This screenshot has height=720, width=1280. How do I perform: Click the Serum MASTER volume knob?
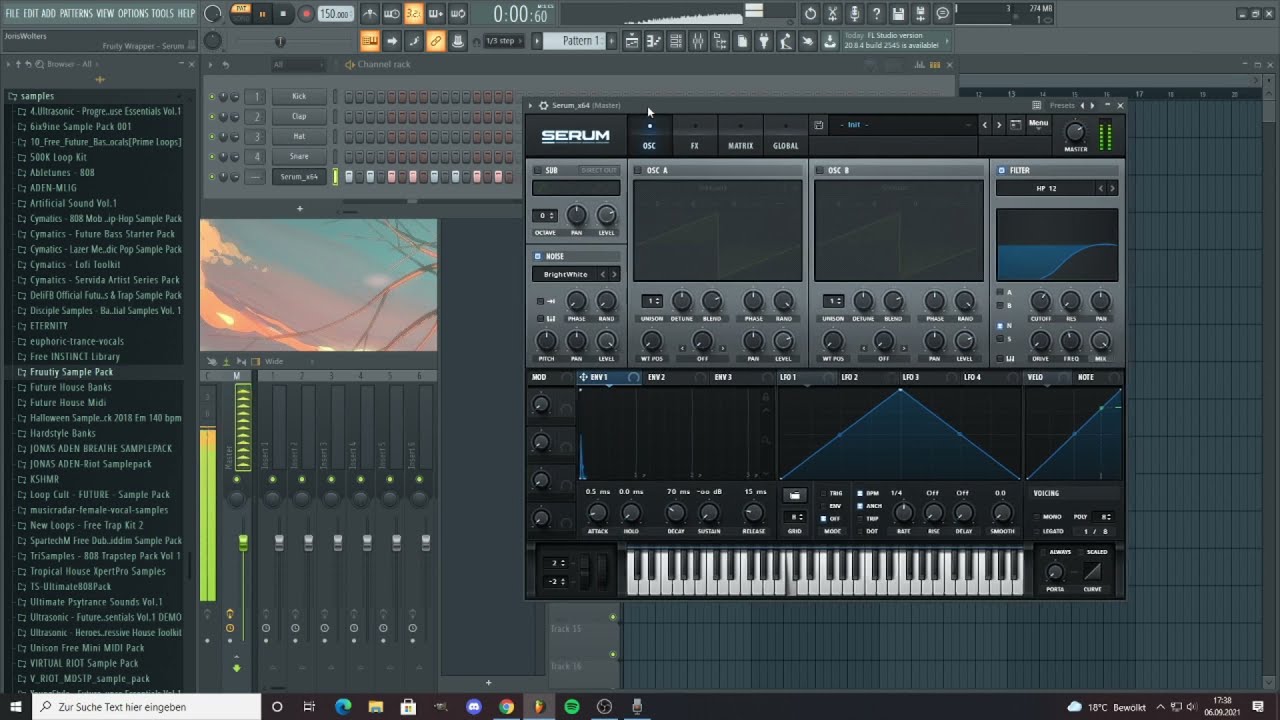tap(1075, 131)
